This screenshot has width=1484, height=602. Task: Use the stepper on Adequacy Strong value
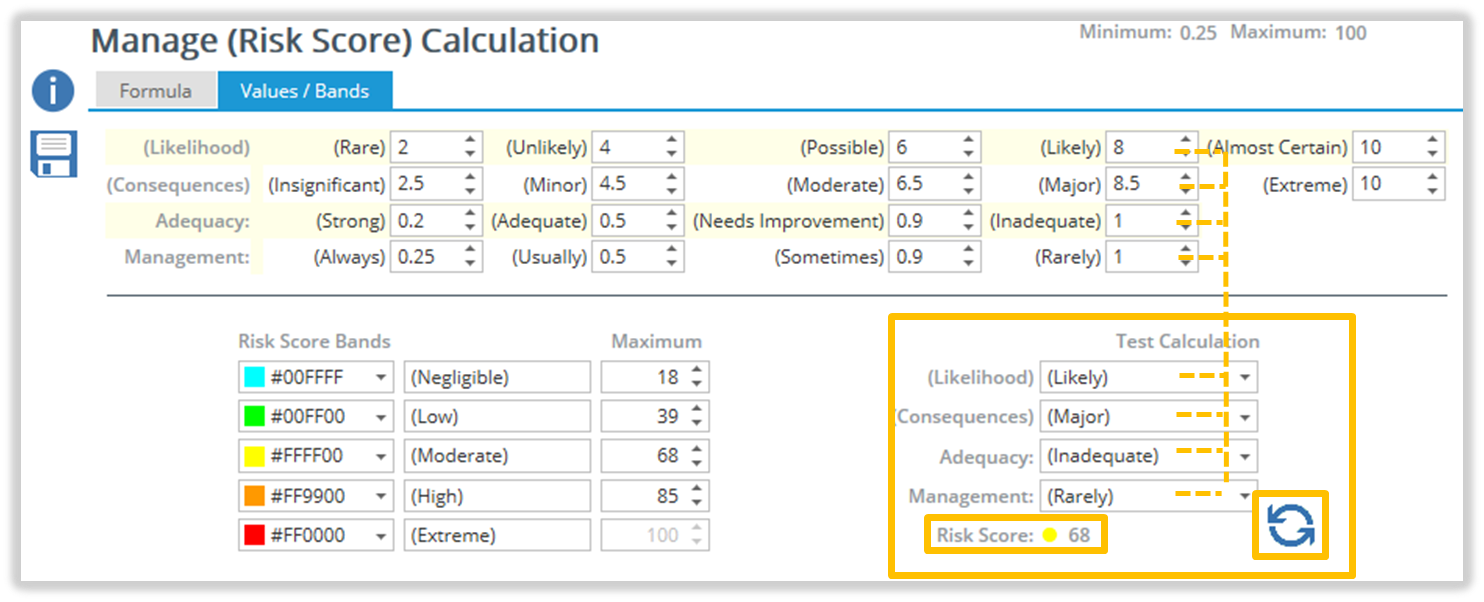[471, 220]
